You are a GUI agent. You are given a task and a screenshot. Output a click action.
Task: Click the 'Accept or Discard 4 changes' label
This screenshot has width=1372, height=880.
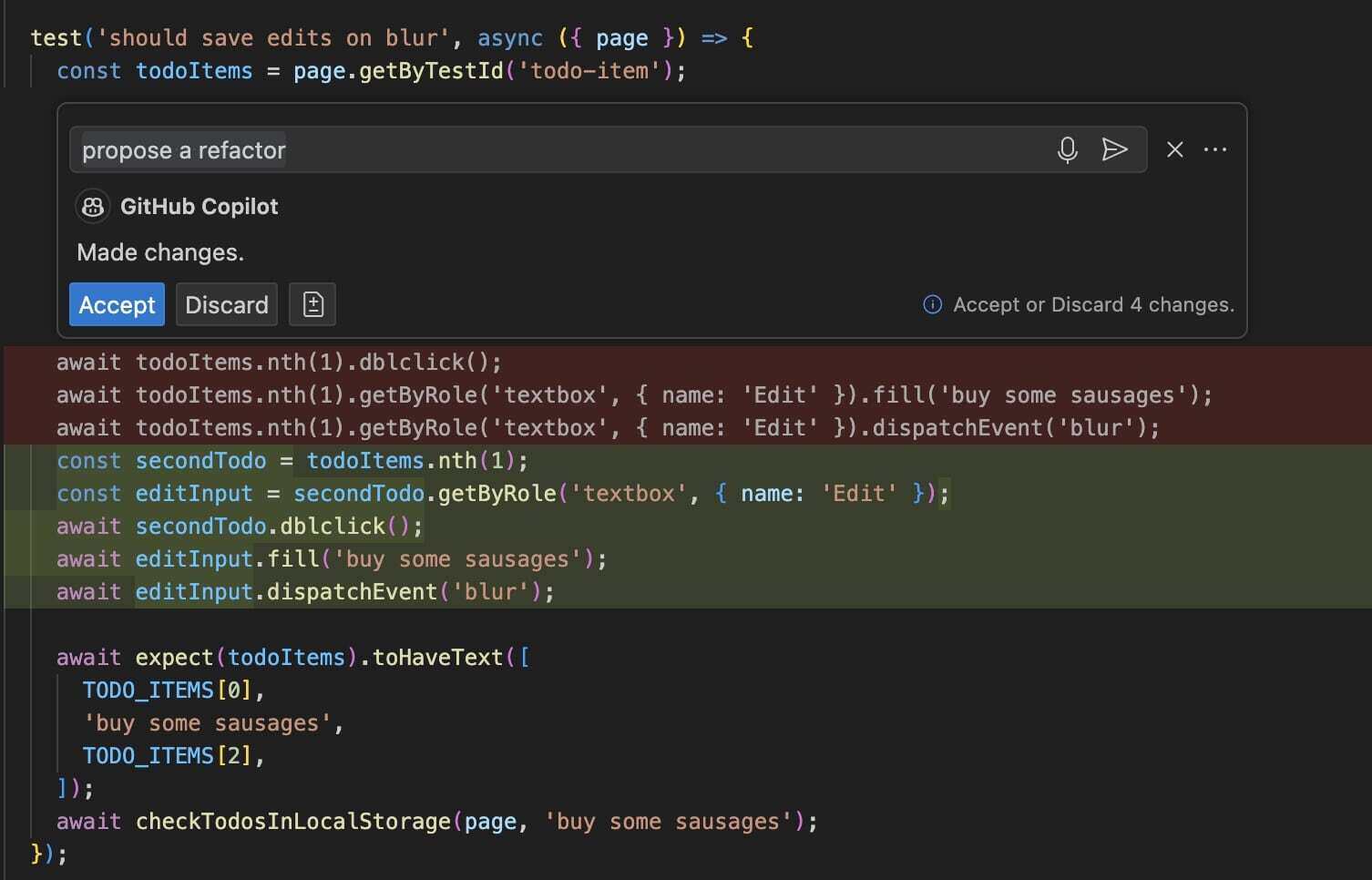point(1093,304)
